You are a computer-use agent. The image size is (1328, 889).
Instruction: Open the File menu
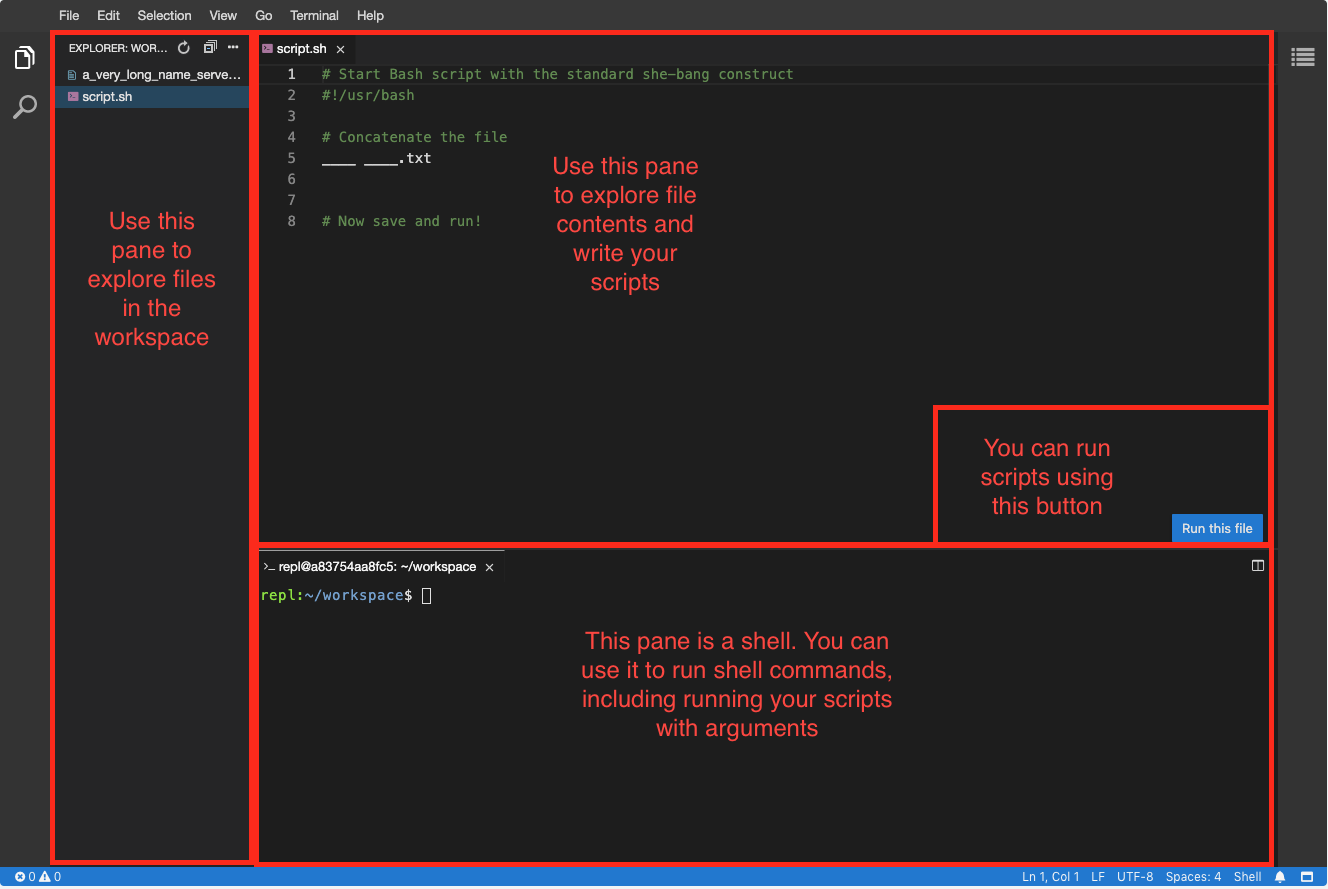coord(69,15)
